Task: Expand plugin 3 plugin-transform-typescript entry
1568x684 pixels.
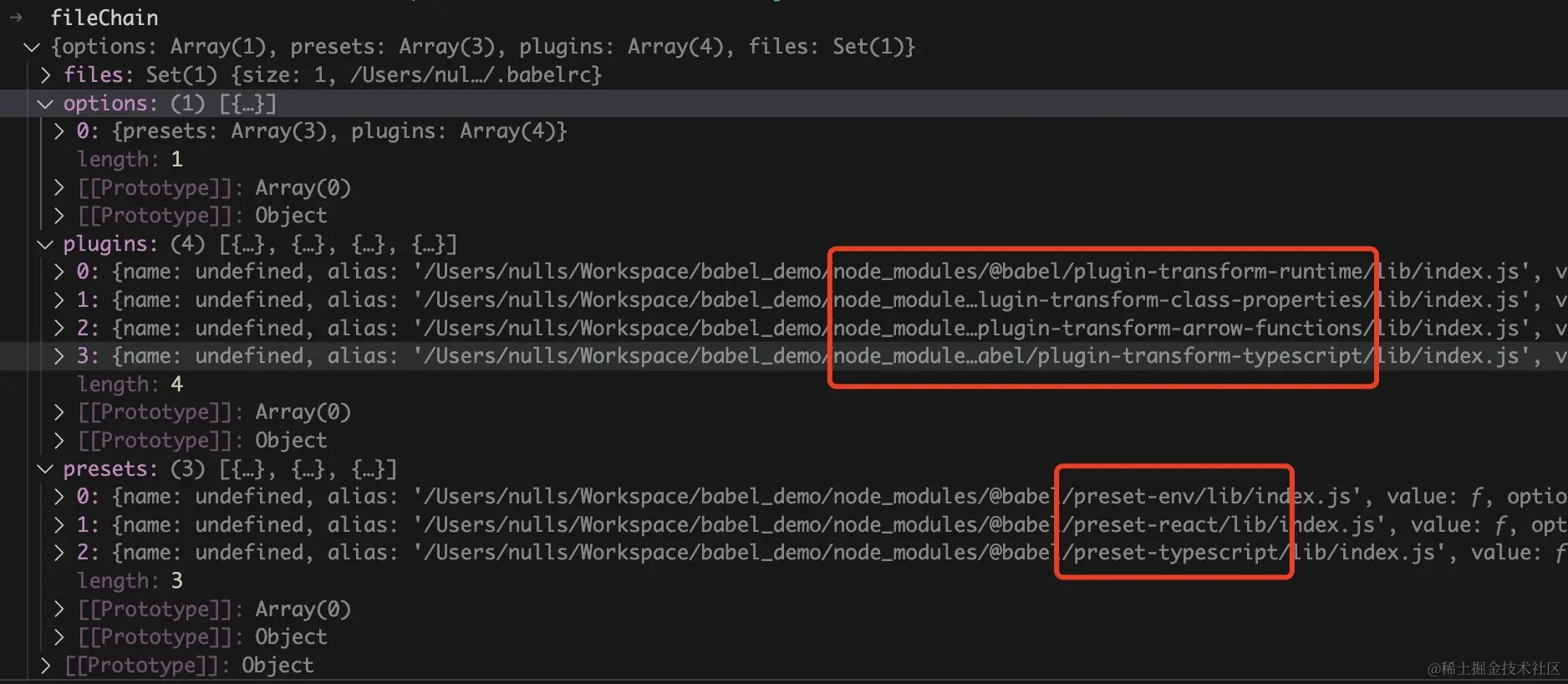Action: (x=59, y=356)
